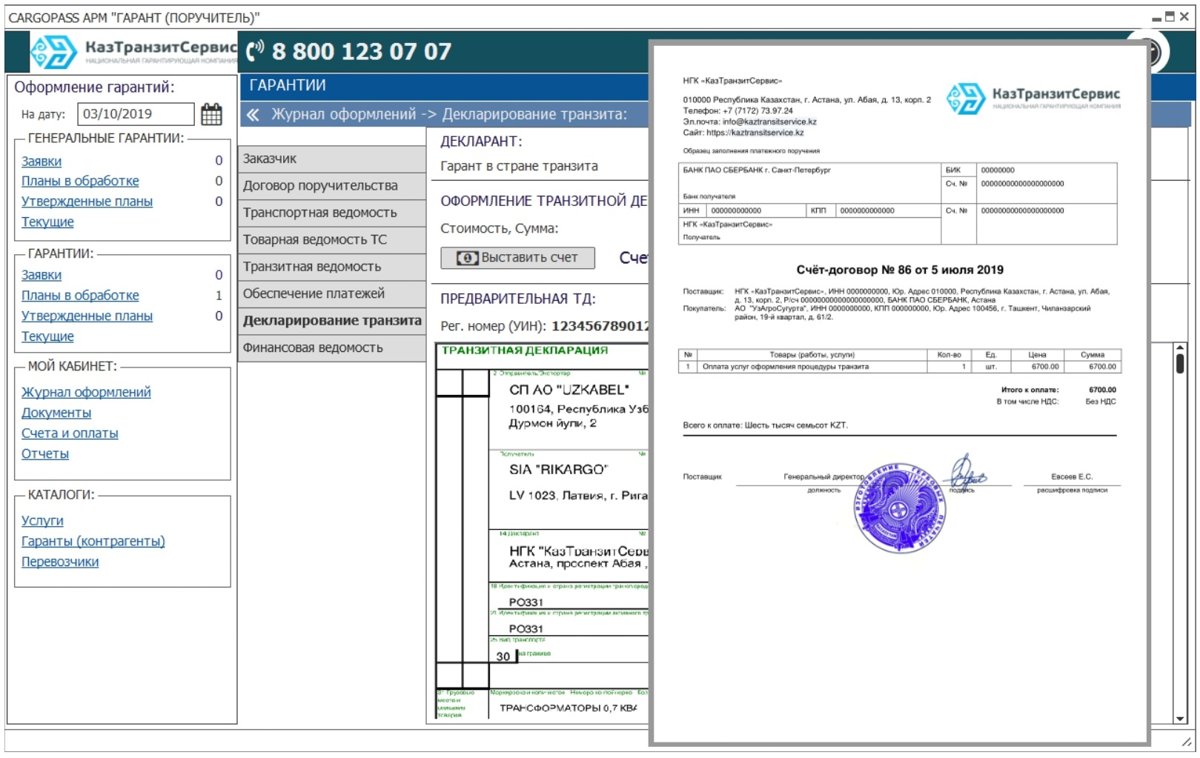Switch to Договор поручительства tab

332,185
